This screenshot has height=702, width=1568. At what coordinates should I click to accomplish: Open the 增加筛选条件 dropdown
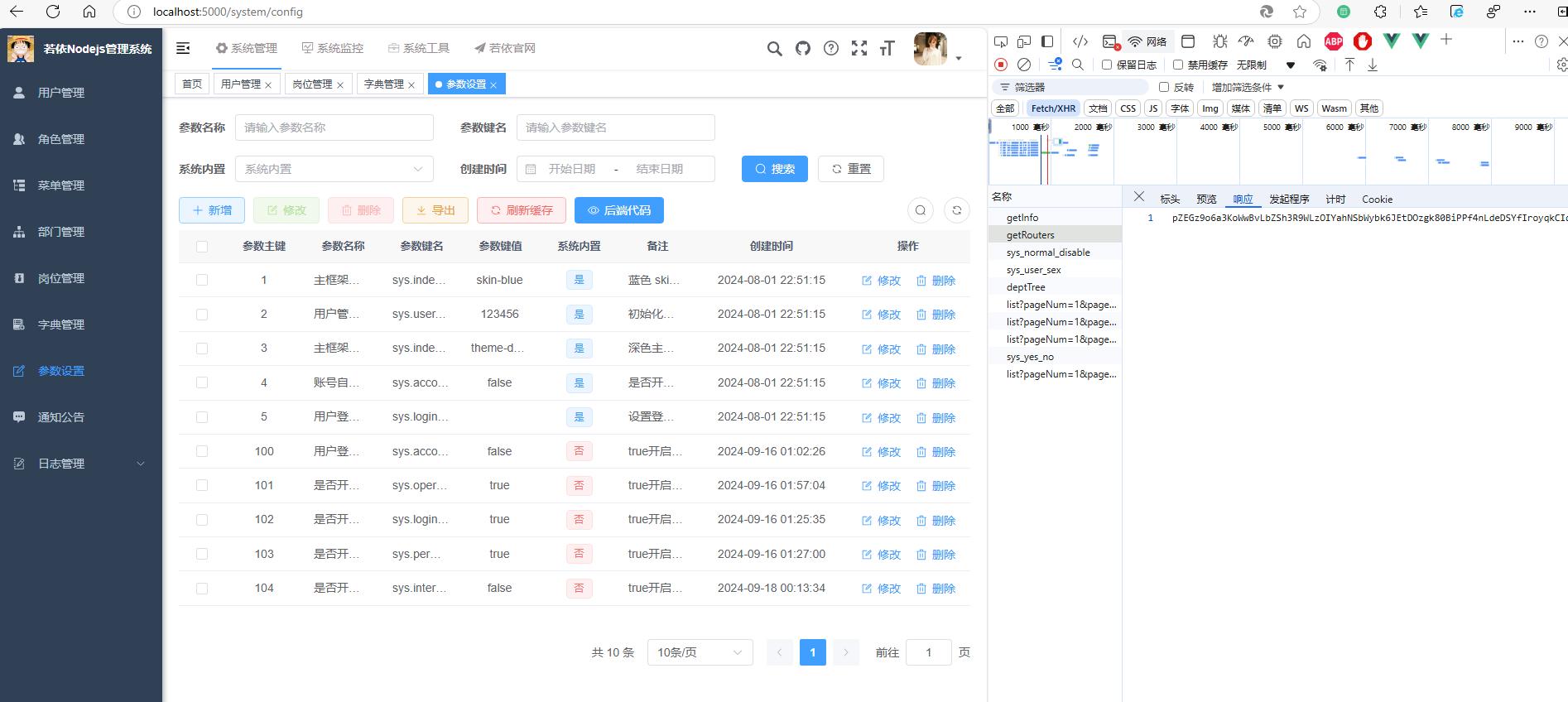(1248, 87)
